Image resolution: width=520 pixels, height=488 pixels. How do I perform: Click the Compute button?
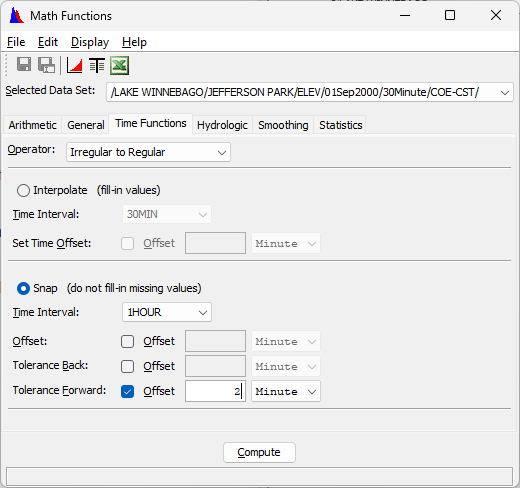(x=259, y=452)
